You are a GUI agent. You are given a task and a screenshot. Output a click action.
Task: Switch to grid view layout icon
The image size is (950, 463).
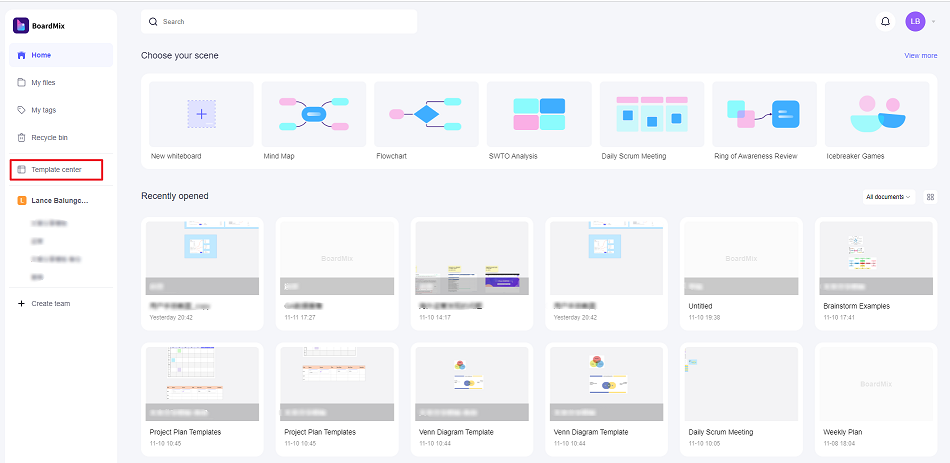[931, 196]
